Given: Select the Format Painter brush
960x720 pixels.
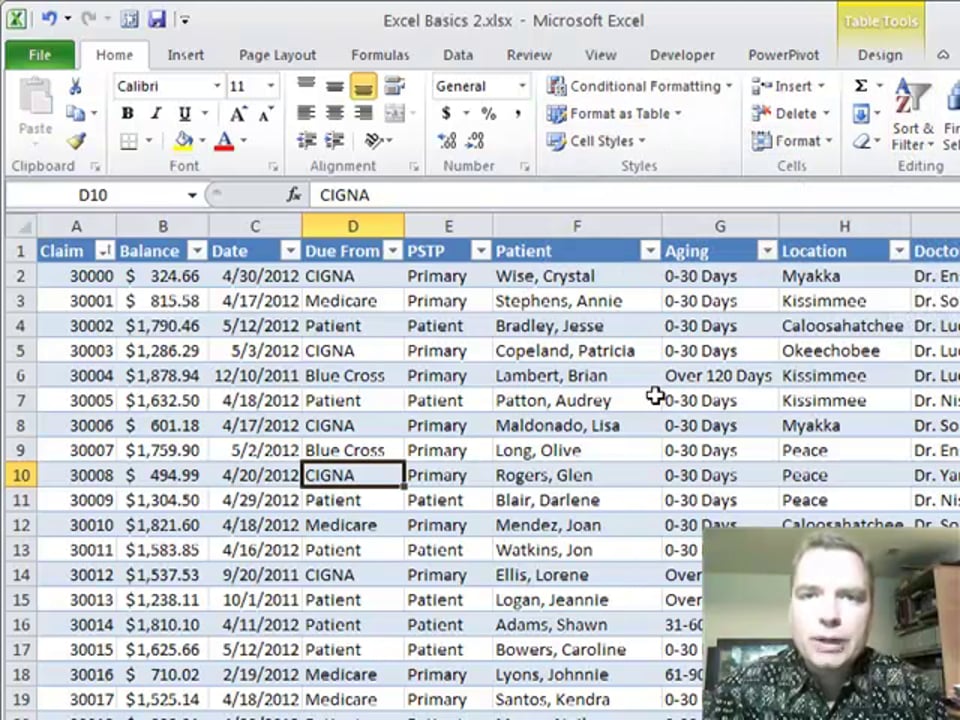Looking at the screenshot, I should click(x=76, y=141).
